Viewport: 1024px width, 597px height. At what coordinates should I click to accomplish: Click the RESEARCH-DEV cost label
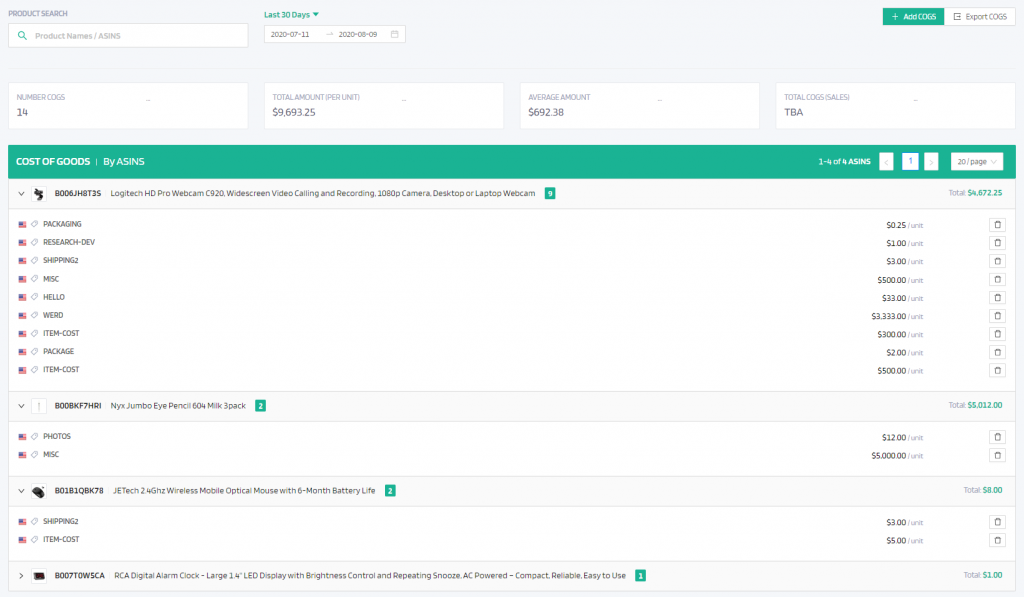click(x=69, y=242)
